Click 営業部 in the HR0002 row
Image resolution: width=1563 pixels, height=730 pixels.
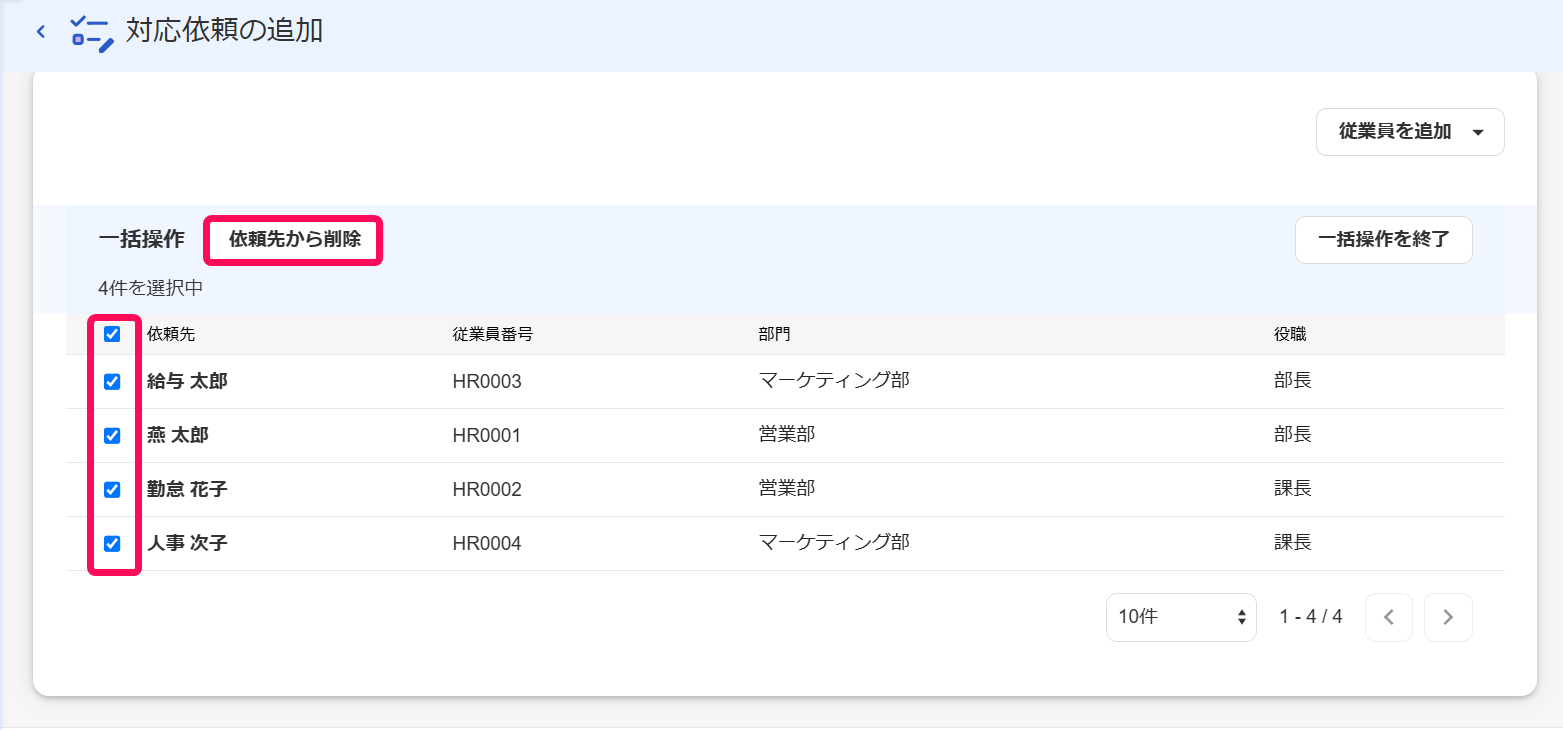click(787, 488)
